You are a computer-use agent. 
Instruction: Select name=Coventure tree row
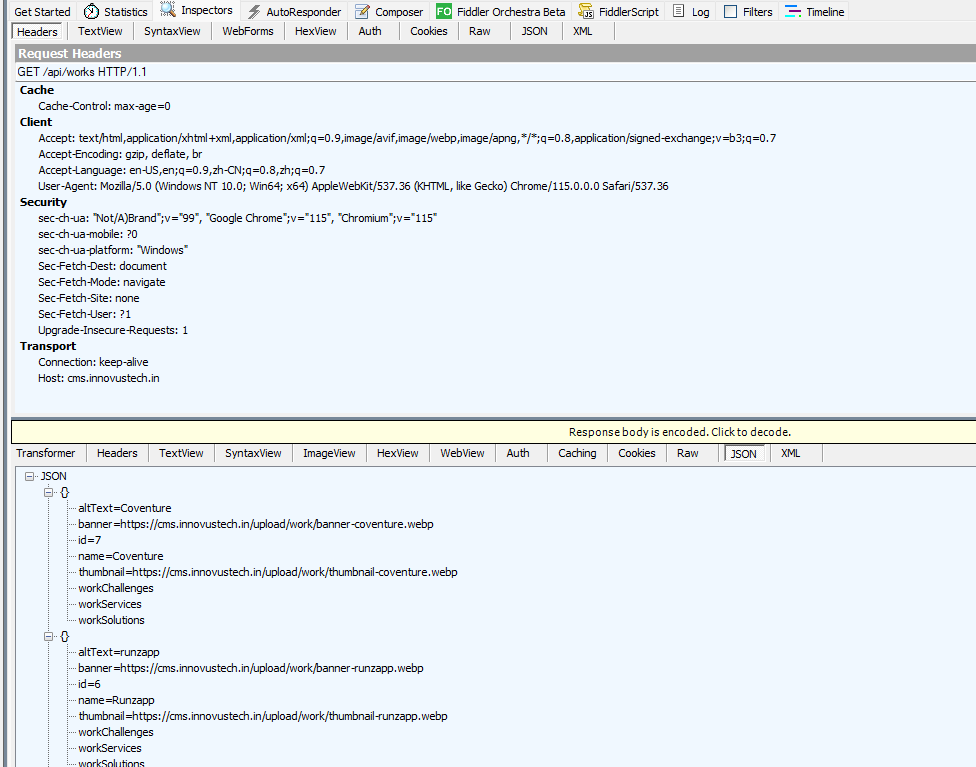[121, 556]
